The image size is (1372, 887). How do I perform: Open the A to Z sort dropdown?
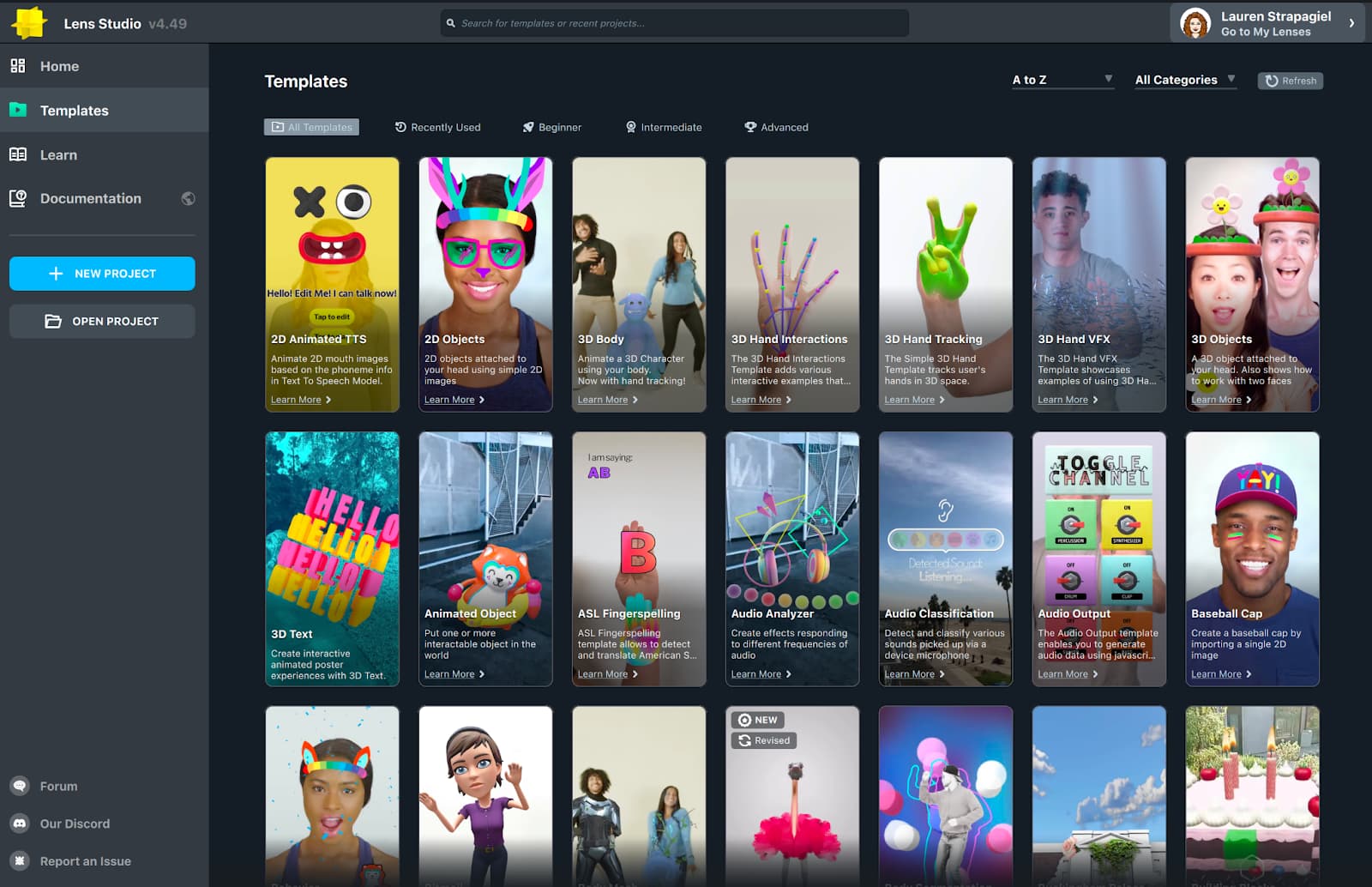pos(1062,80)
